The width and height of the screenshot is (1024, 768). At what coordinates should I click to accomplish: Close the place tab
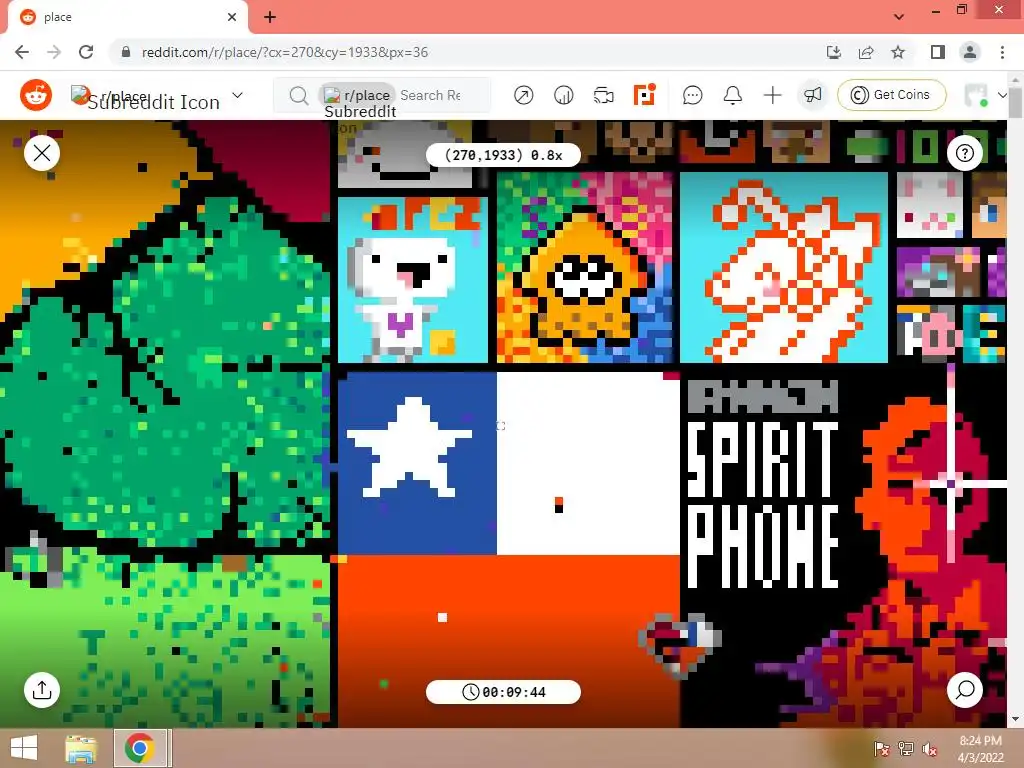point(232,18)
